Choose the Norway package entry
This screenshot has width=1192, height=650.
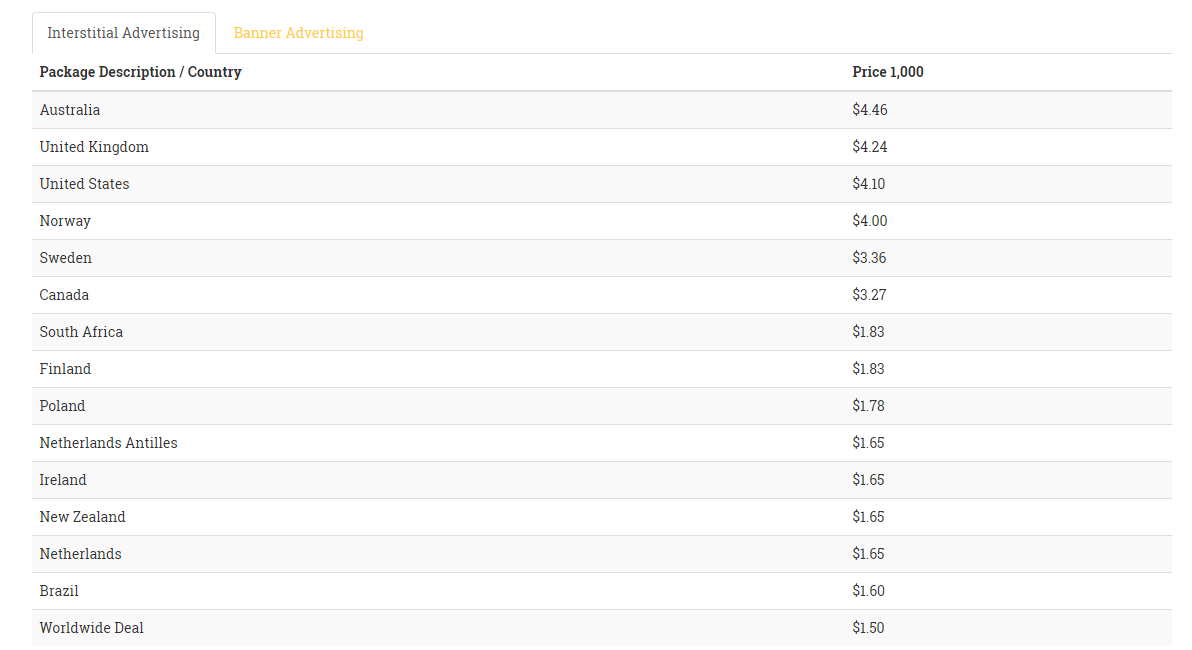601,221
